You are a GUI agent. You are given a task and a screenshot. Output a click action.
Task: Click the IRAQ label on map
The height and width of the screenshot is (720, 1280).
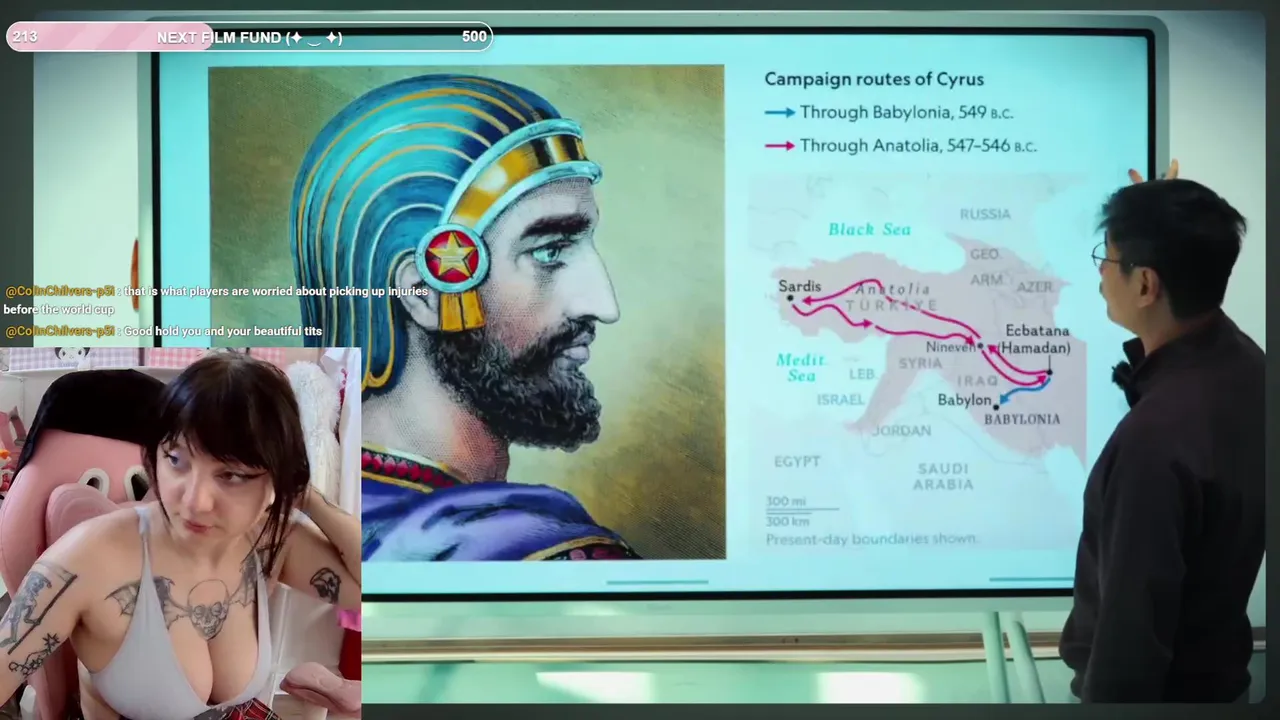977,381
